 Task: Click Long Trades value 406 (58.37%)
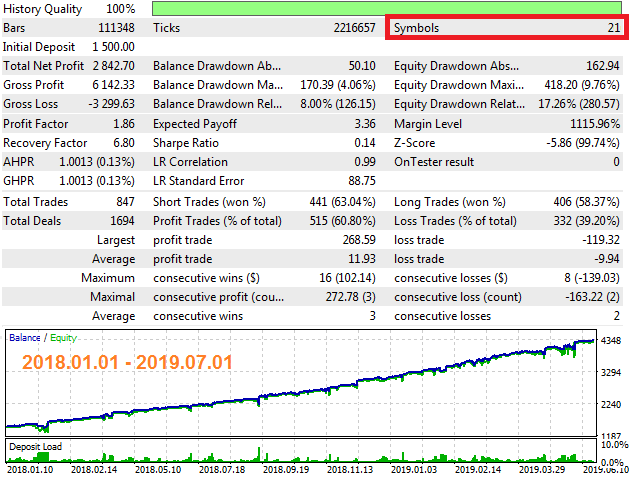pos(587,202)
